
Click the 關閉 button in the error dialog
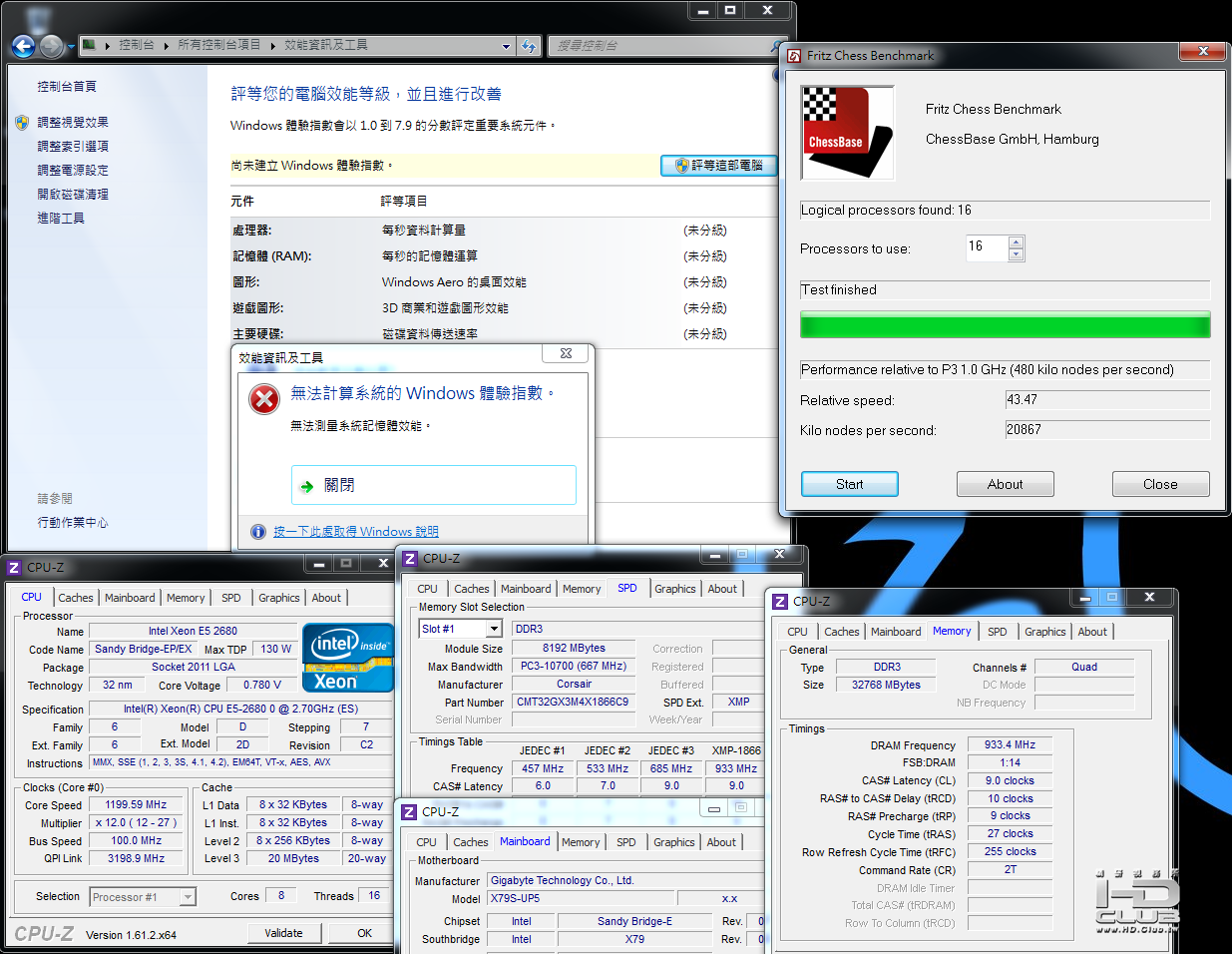(434, 485)
